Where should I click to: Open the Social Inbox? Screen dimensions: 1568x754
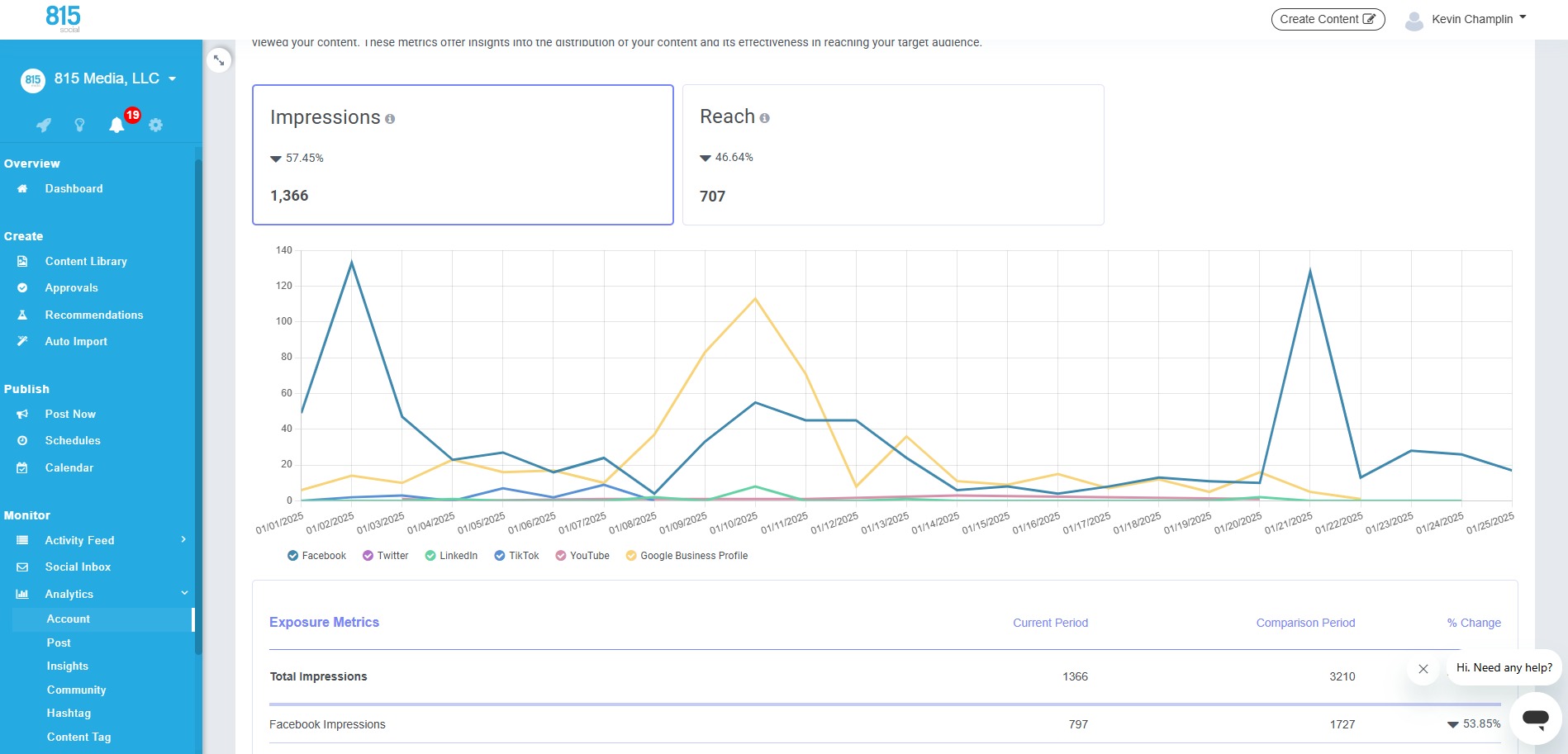pos(78,567)
